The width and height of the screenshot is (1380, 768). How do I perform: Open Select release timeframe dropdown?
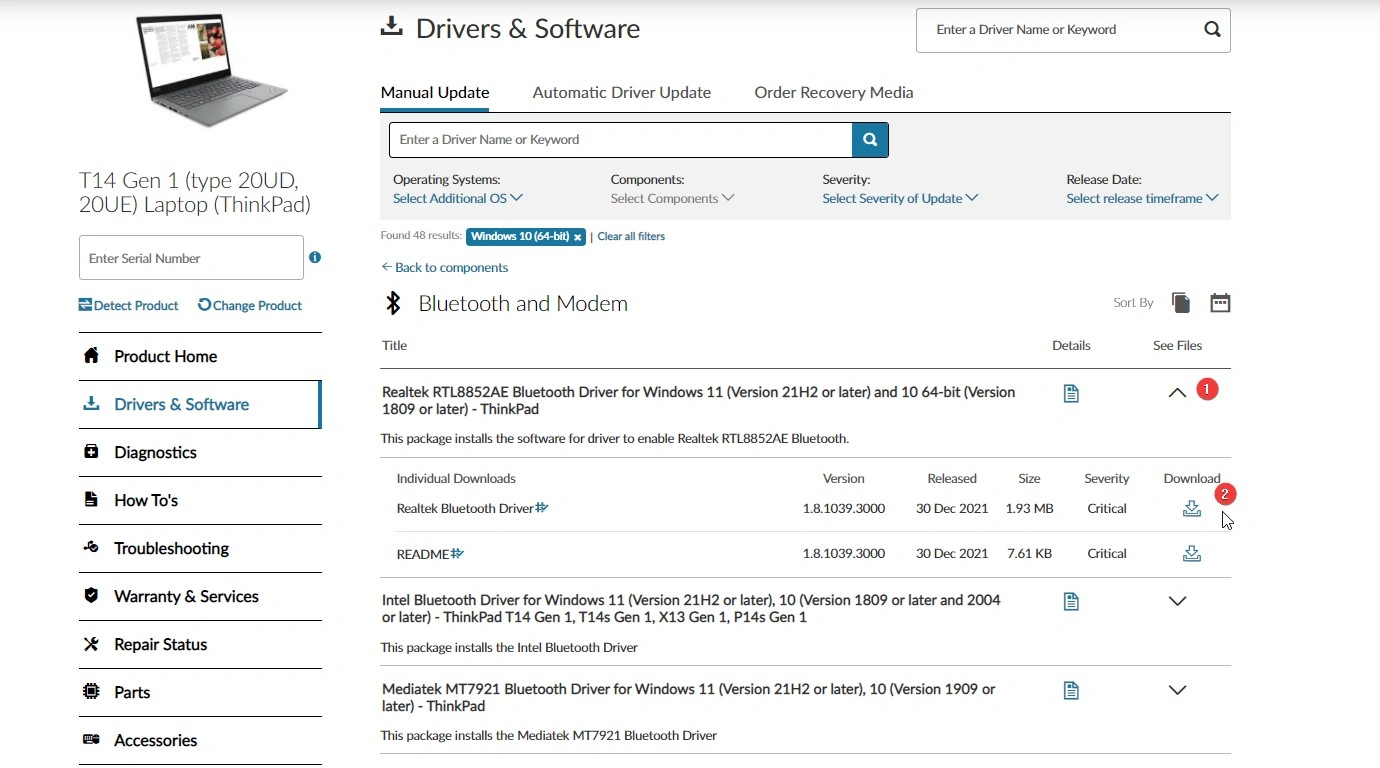tap(1143, 198)
